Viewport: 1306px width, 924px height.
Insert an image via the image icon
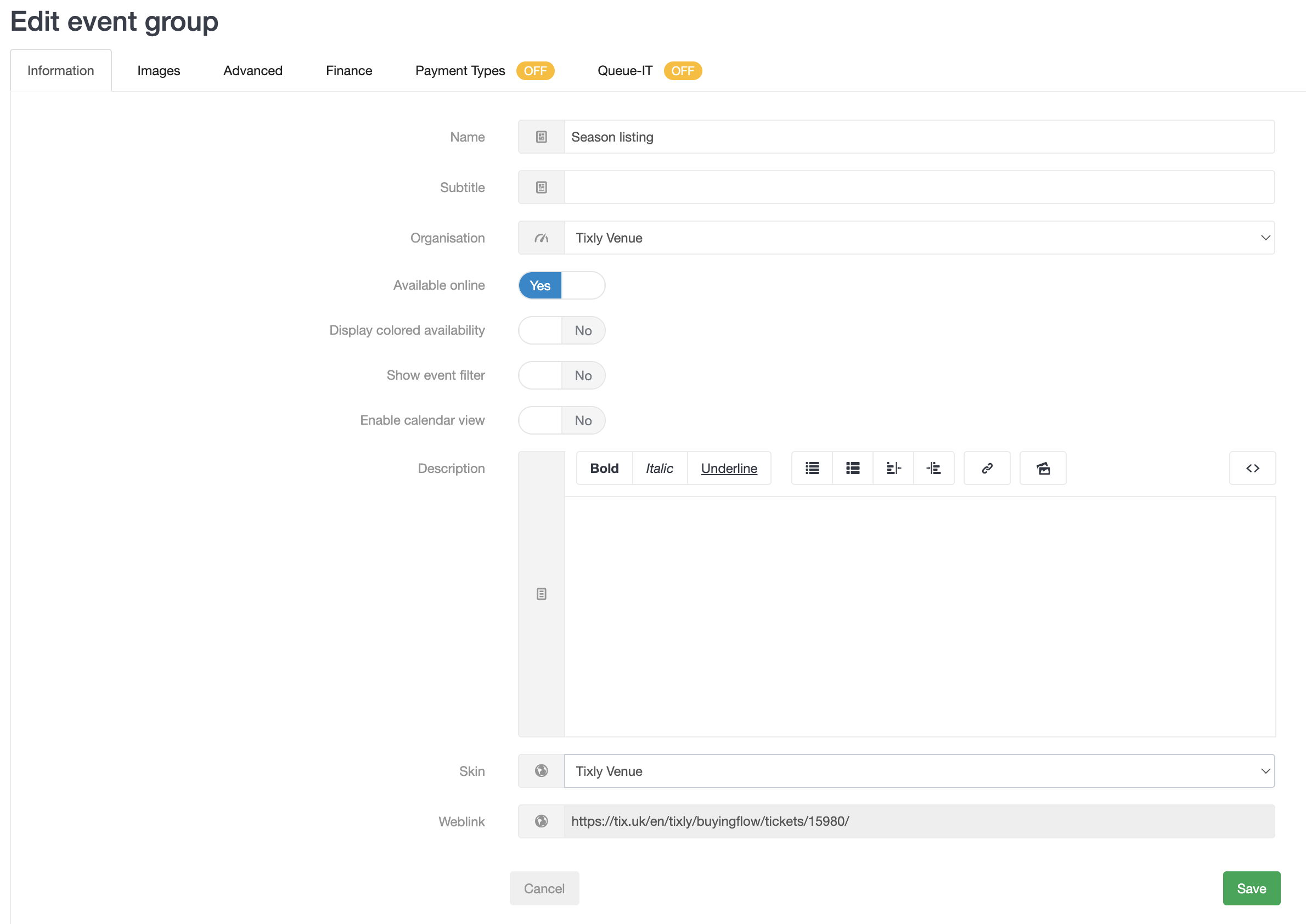(1043, 468)
